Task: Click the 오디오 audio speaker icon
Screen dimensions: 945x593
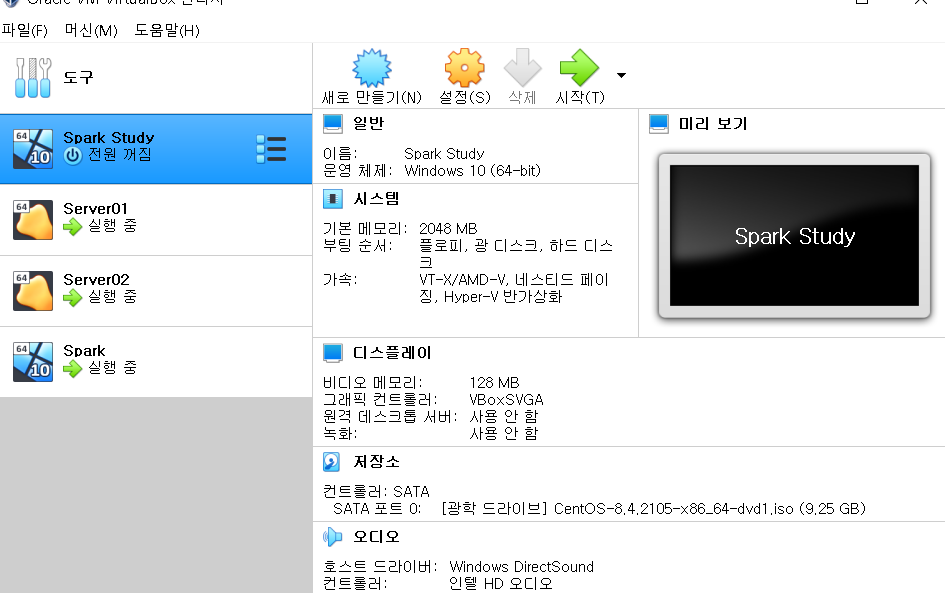Action: (x=332, y=537)
